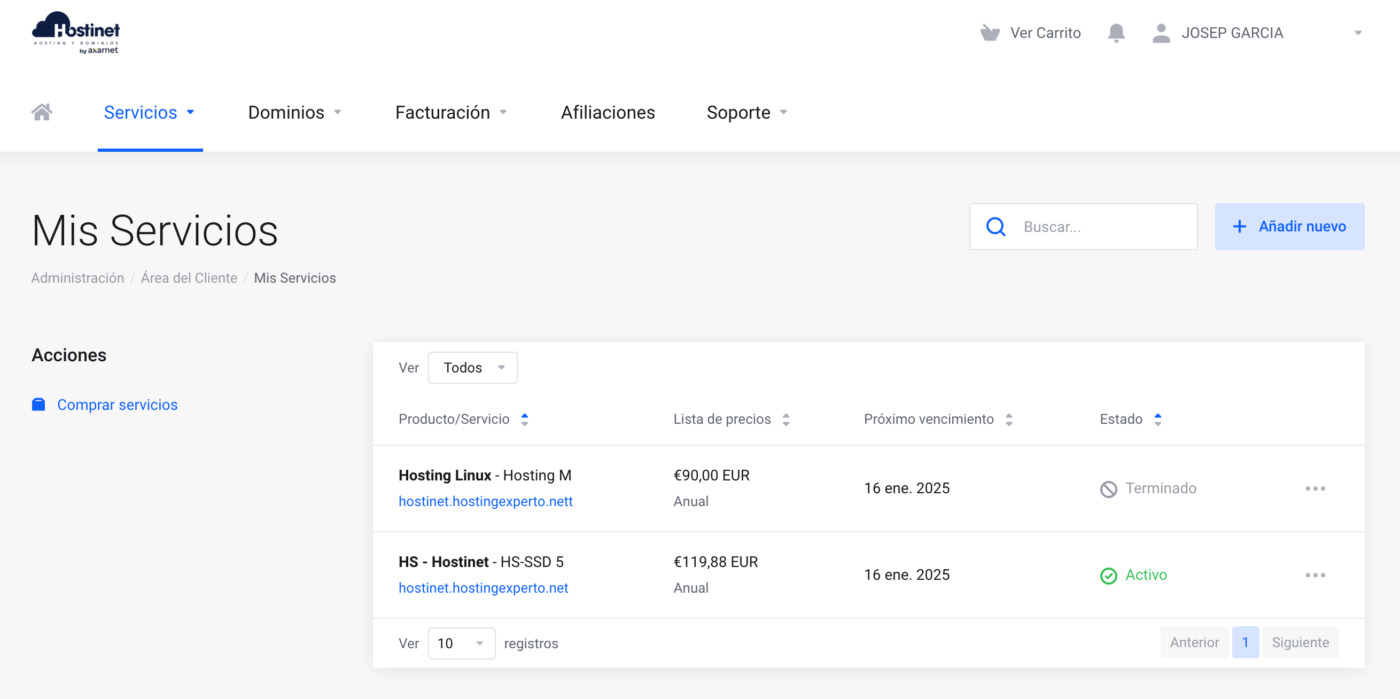Sort by Lista de precios arrows
1400x699 pixels.
[x=786, y=420]
